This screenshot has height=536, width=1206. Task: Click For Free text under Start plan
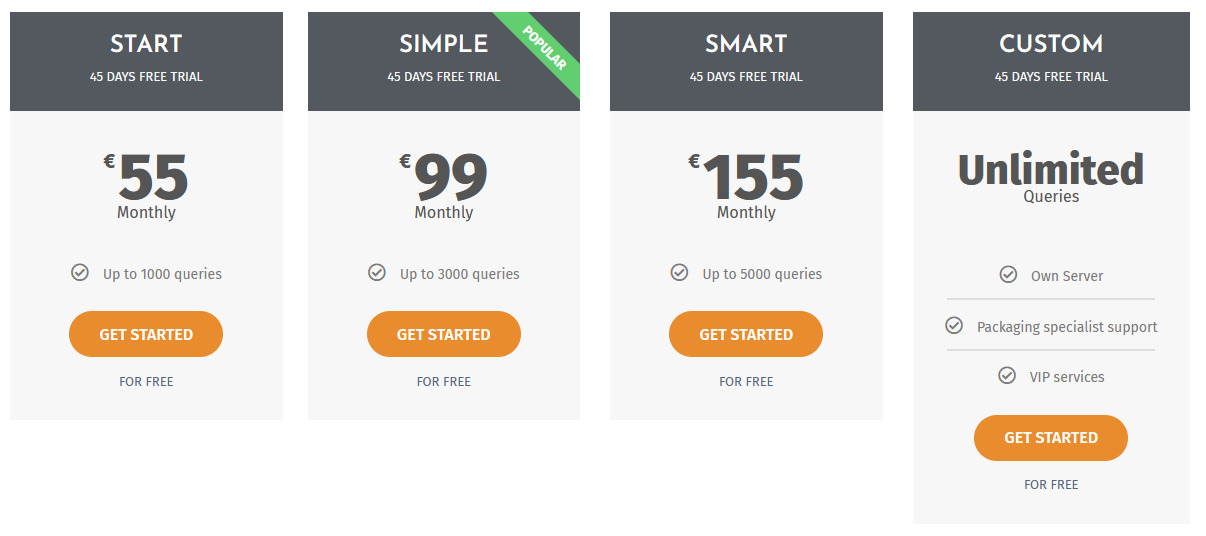146,382
